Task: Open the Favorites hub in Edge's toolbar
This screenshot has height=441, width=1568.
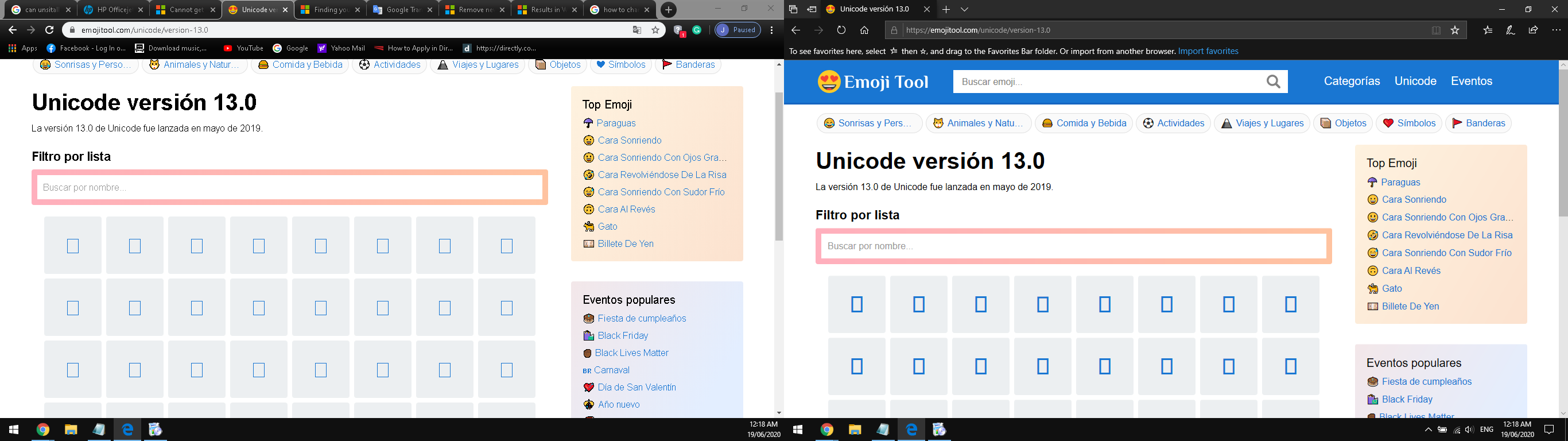Action: 1488,30
